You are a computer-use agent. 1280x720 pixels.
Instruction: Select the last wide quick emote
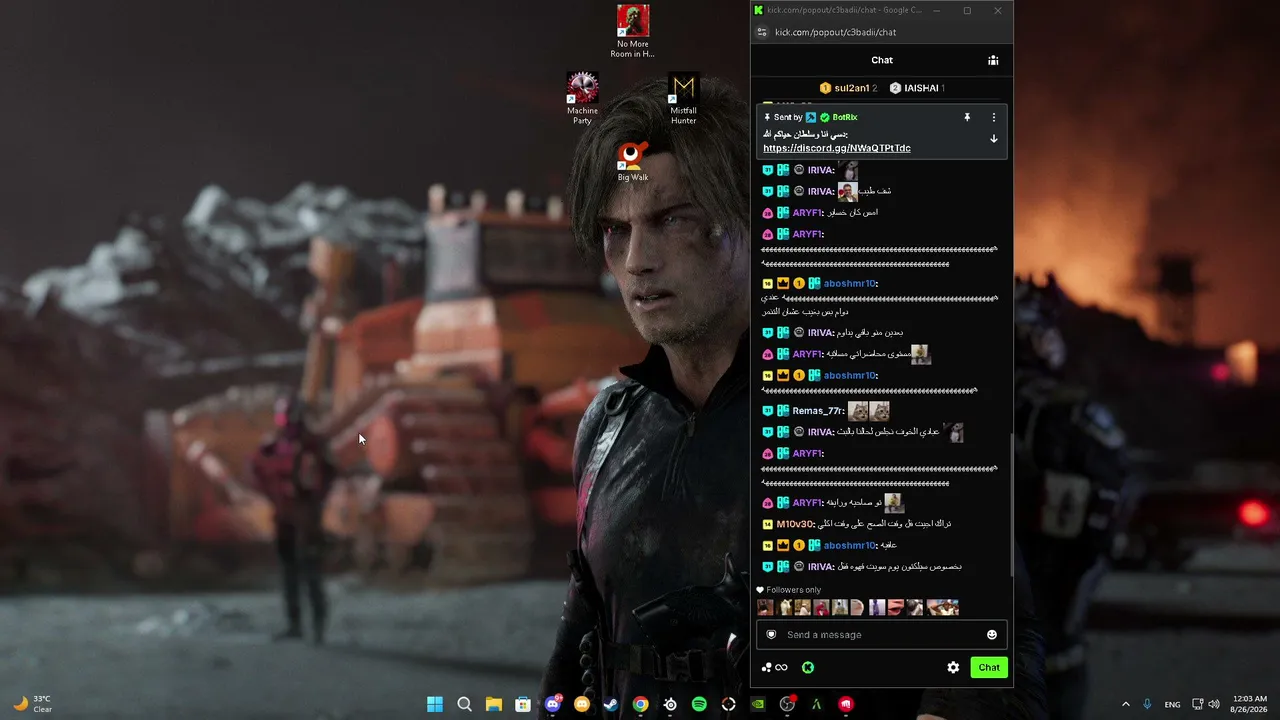943,607
